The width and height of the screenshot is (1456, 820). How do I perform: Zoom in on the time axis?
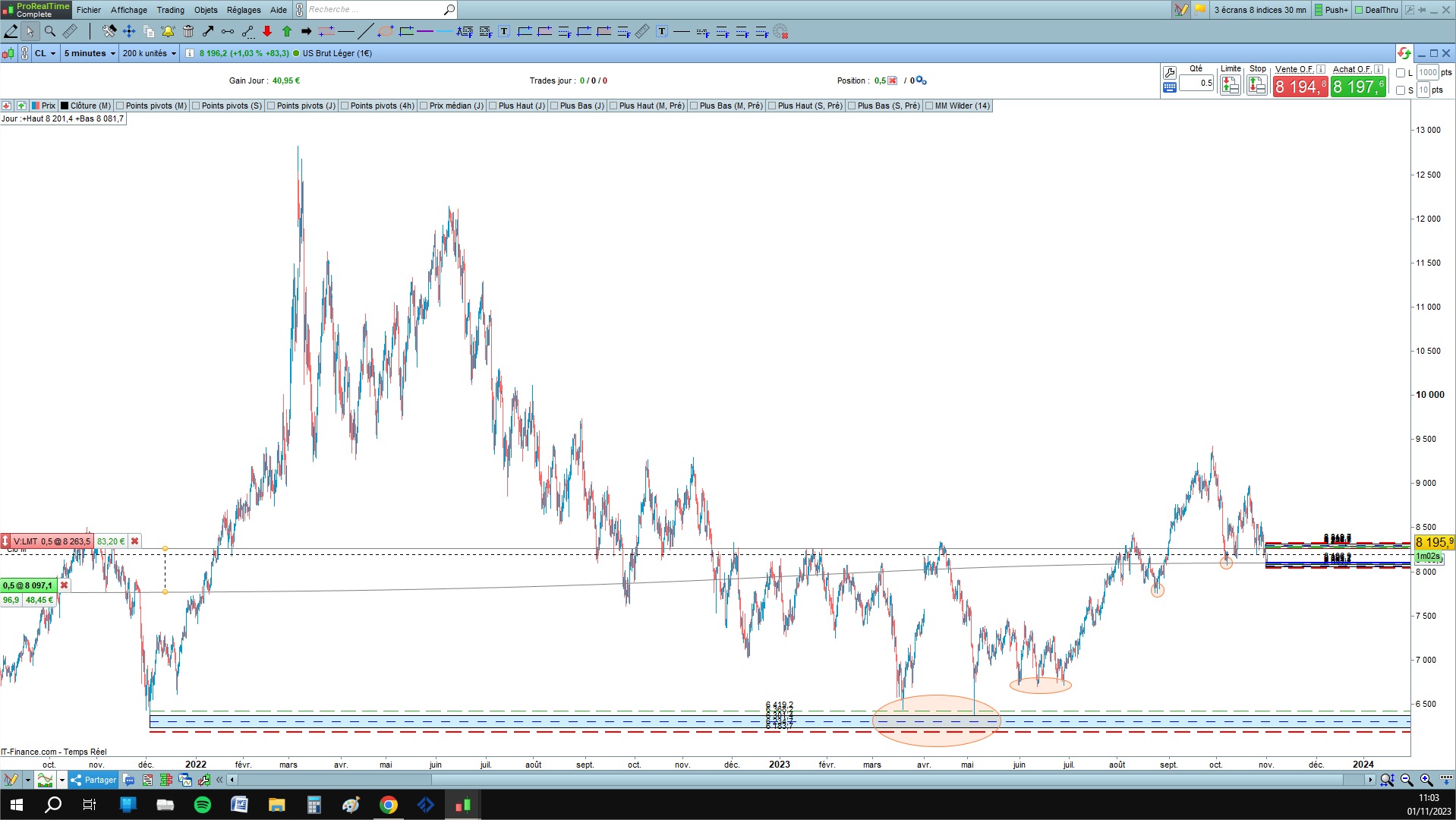1426,780
